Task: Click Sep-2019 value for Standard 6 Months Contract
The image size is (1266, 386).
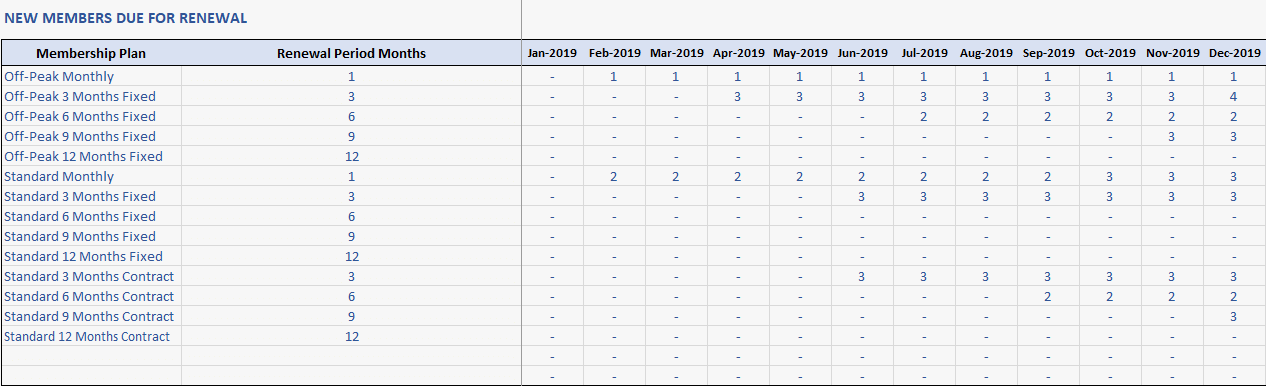Action: (x=1048, y=296)
